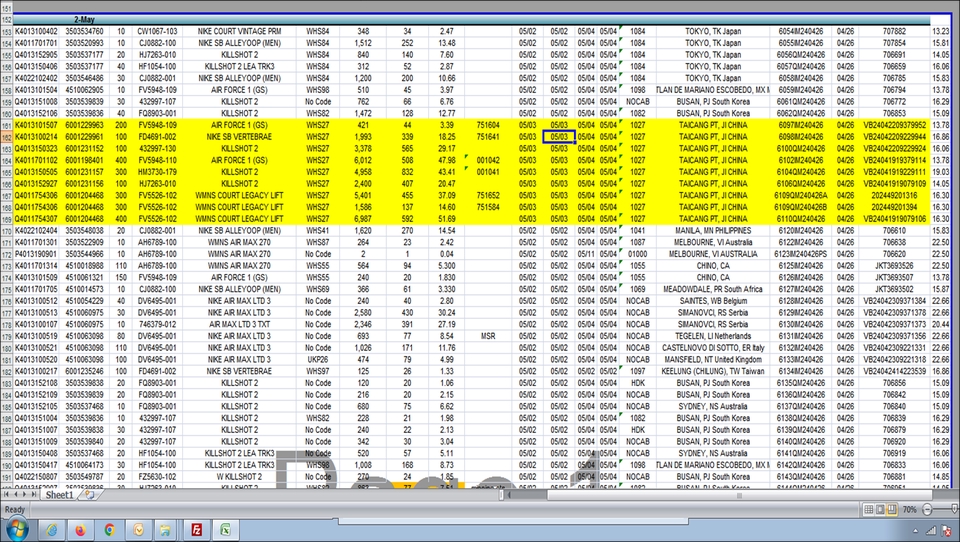This screenshot has height=542, width=960.
Task: Select cell TEGELEN, LI Netherlands
Action: click(713, 336)
